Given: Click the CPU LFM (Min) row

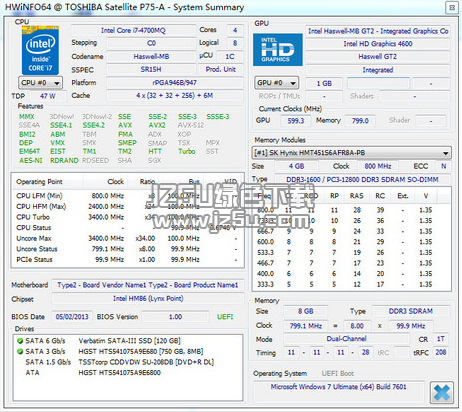Looking at the screenshot, I should (127, 196).
